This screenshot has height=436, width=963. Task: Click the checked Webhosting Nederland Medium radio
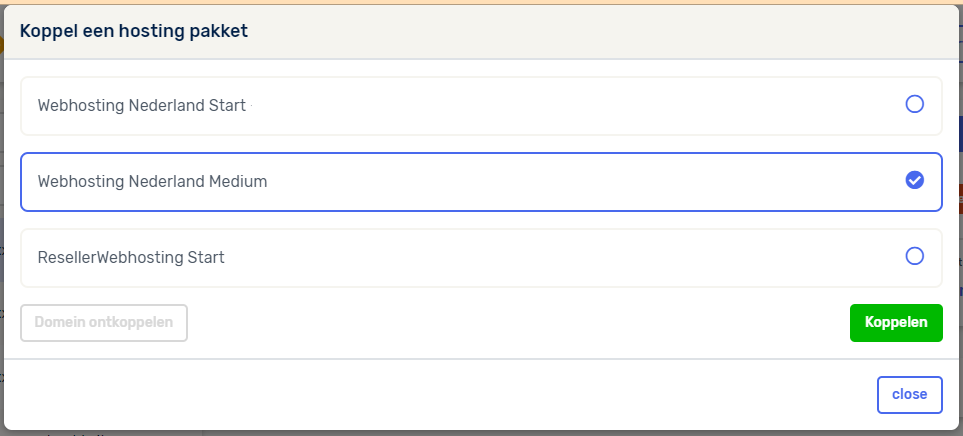[914, 180]
